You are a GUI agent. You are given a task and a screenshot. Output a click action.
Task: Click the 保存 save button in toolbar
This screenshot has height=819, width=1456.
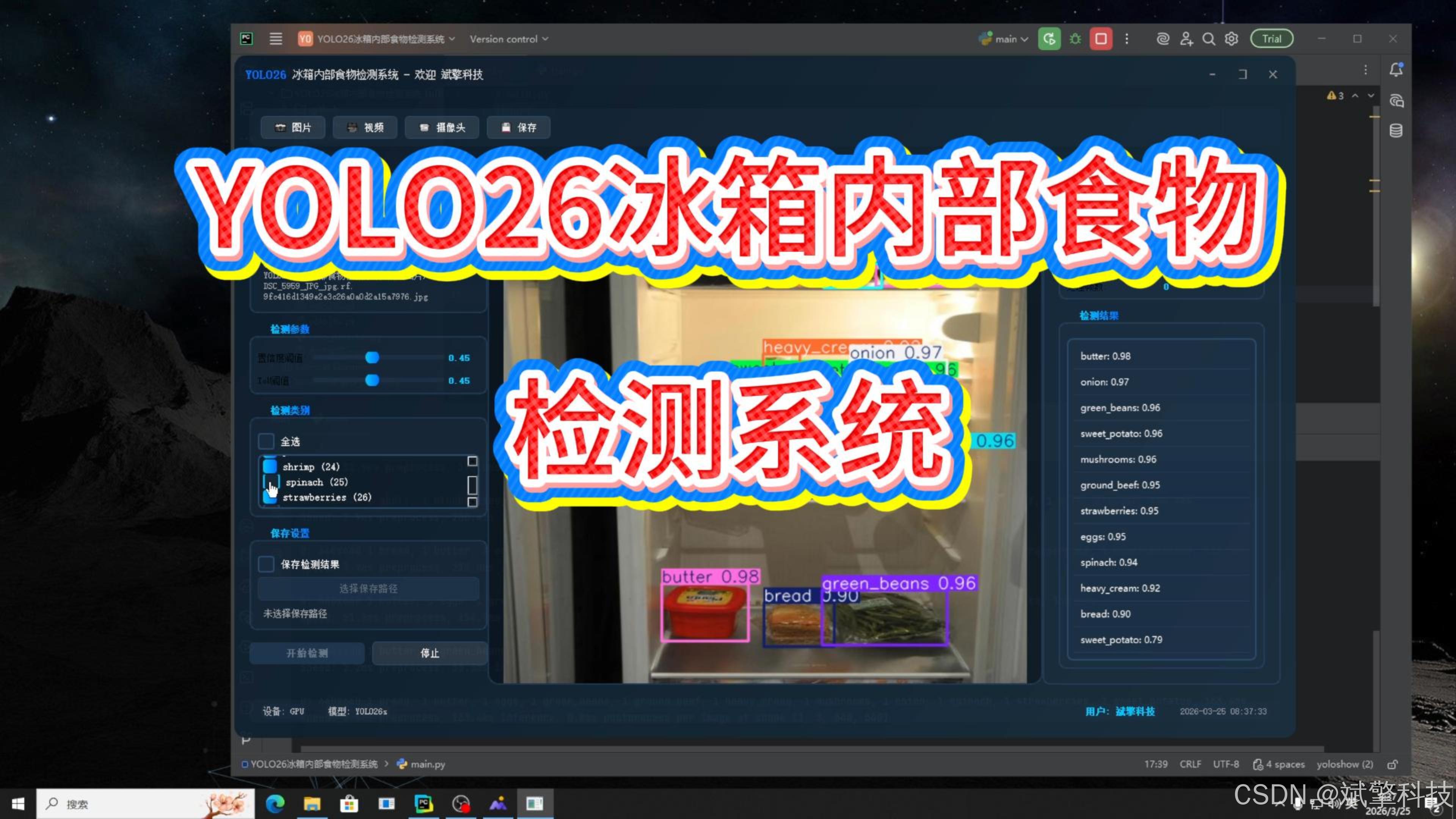pyautogui.click(x=518, y=127)
